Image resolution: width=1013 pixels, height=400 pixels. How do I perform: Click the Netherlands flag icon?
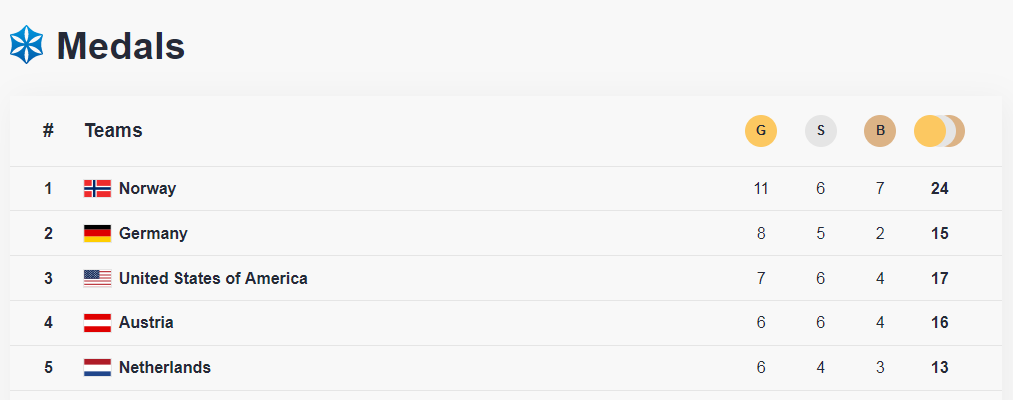click(97, 368)
